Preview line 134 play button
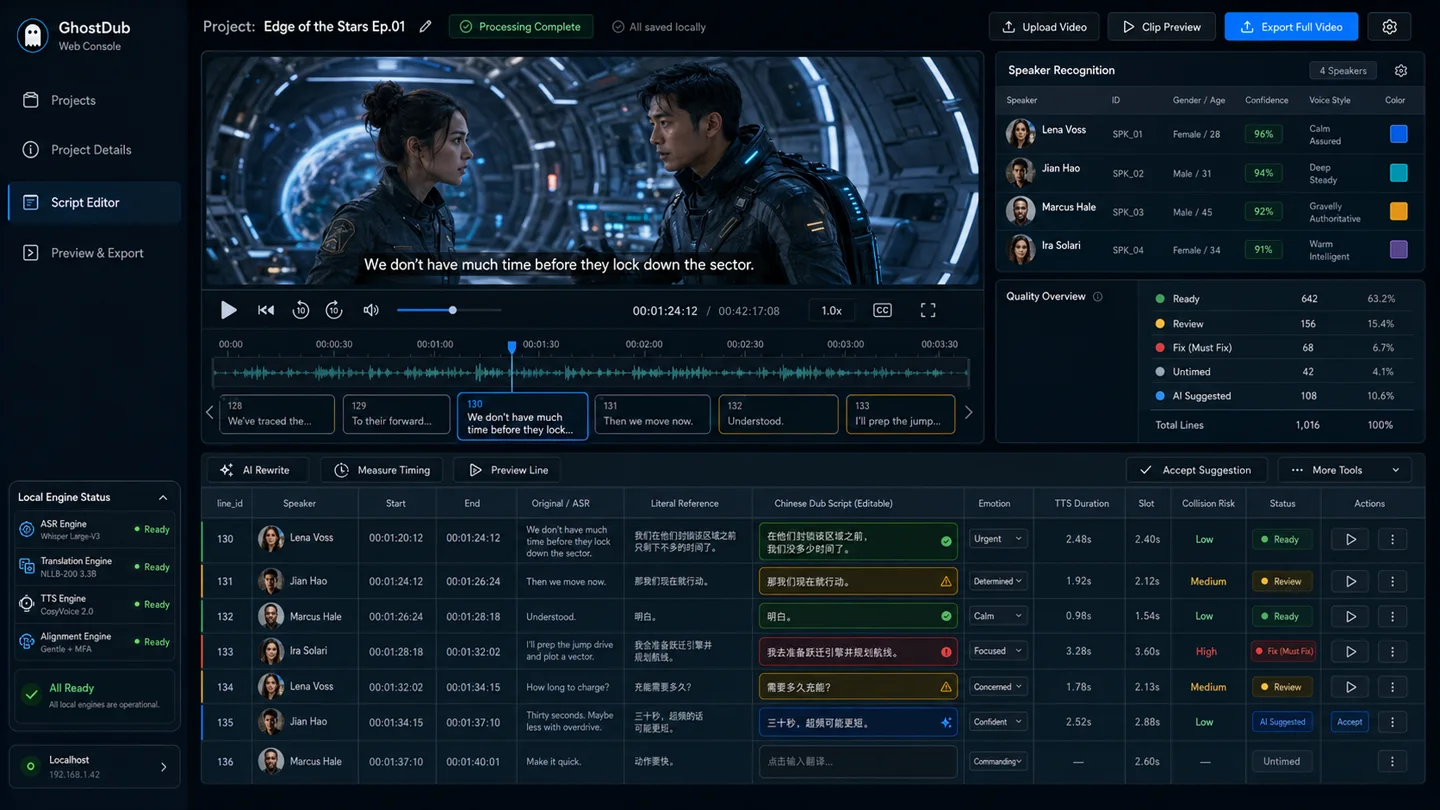This screenshot has width=1440, height=810. click(1351, 687)
